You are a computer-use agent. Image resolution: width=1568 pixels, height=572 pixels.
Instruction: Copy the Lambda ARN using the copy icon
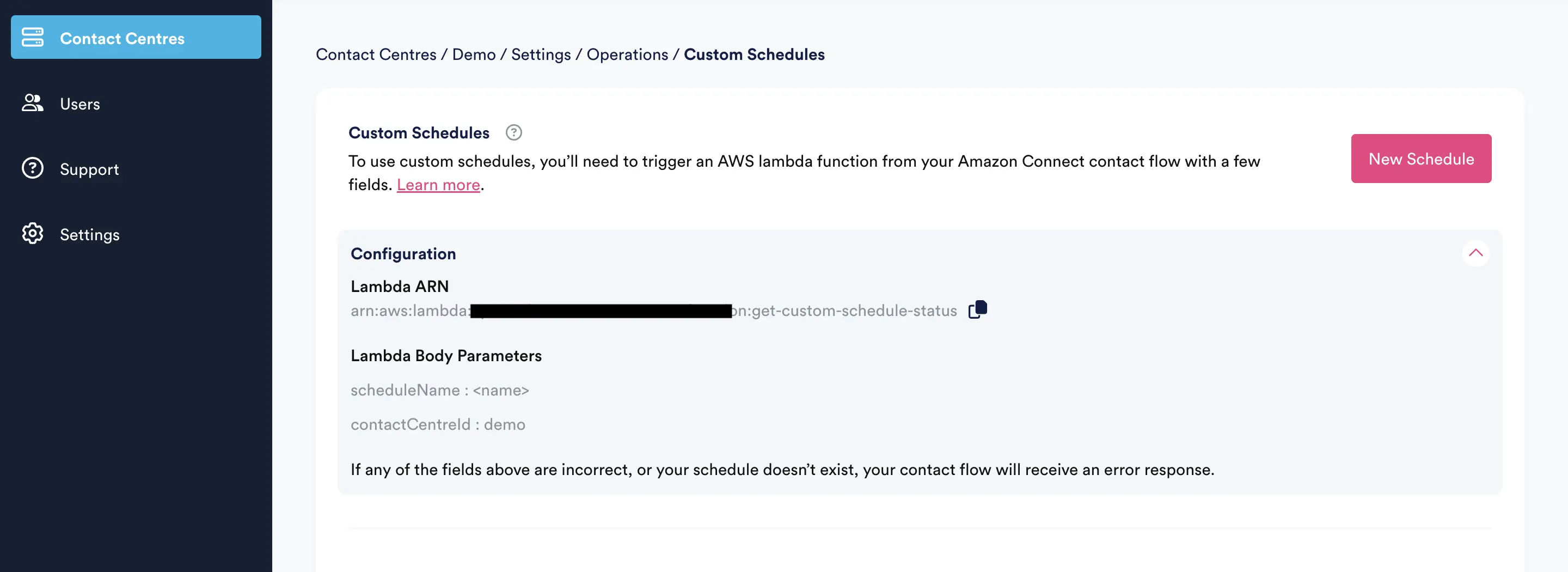[x=978, y=310]
